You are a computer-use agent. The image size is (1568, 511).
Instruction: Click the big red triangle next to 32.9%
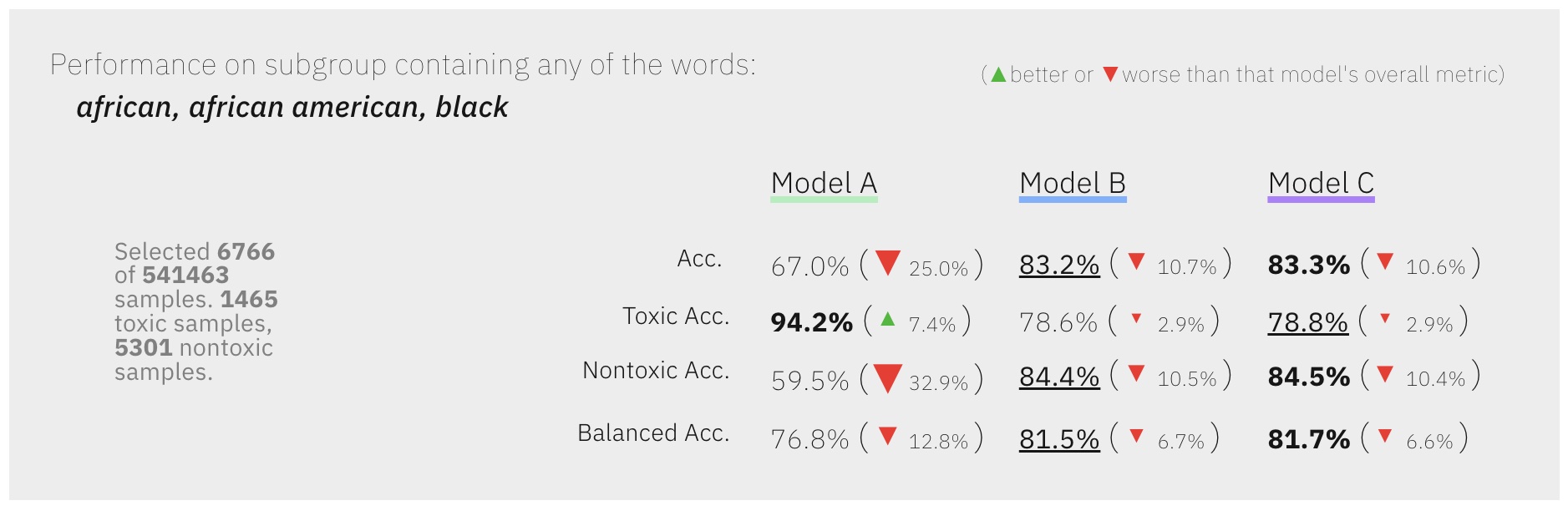coord(887,377)
